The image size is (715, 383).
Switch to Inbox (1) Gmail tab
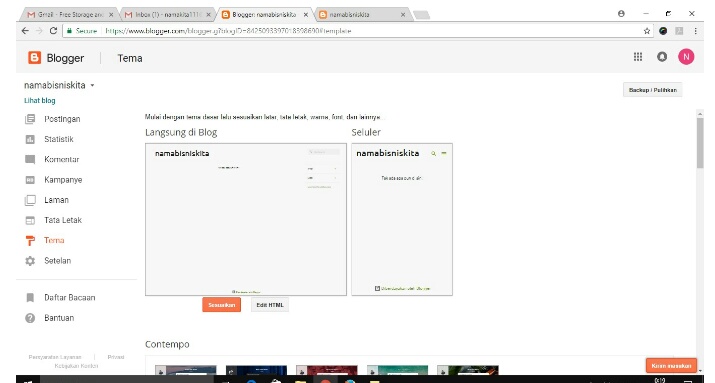[168, 15]
